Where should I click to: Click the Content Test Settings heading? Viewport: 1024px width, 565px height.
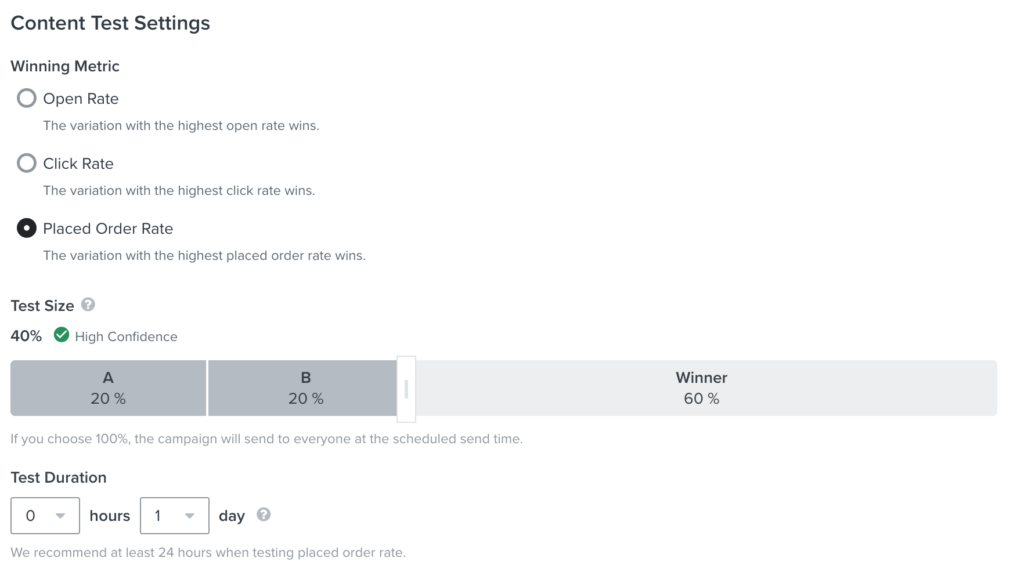(x=110, y=23)
